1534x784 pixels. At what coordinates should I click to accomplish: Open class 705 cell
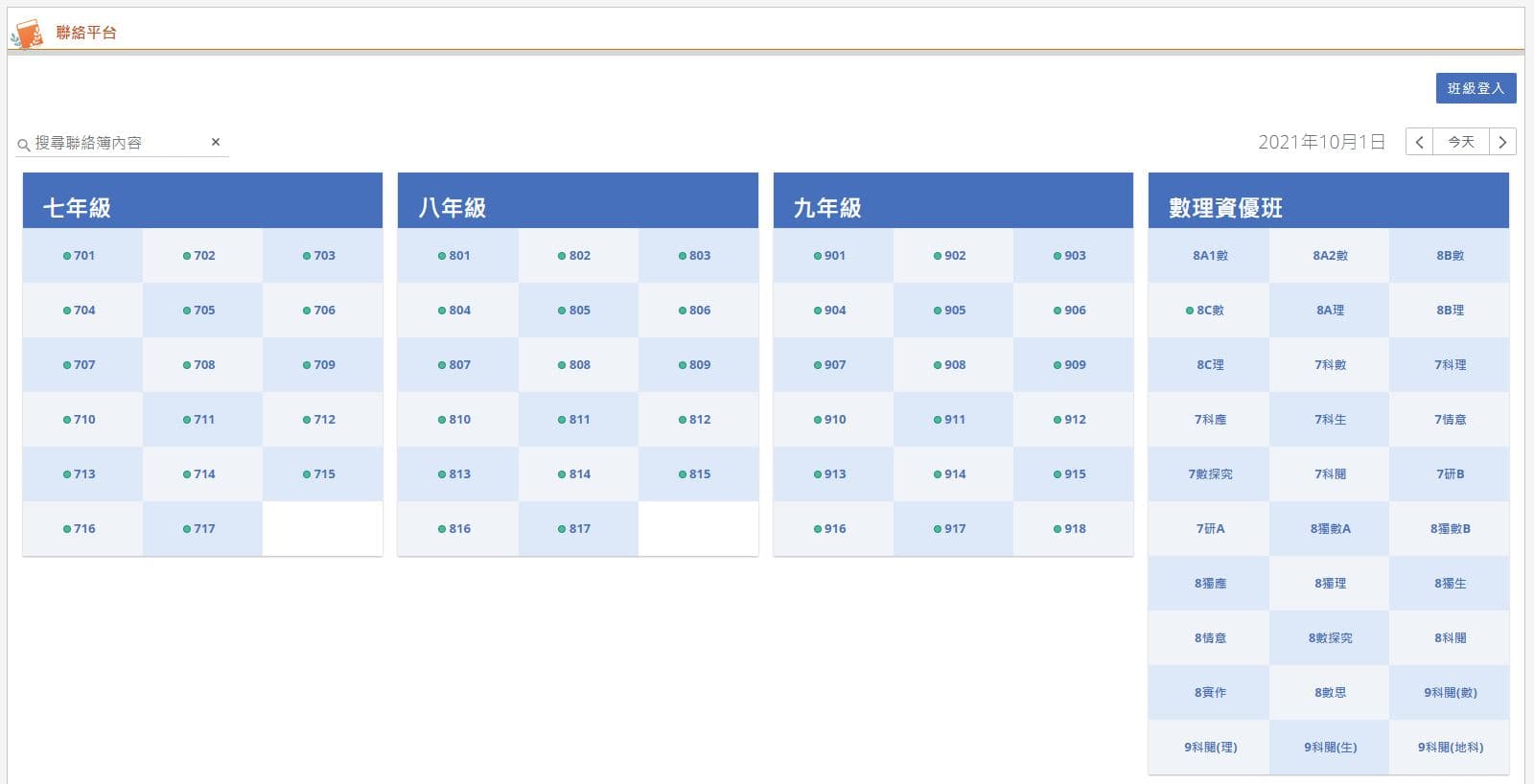point(202,311)
